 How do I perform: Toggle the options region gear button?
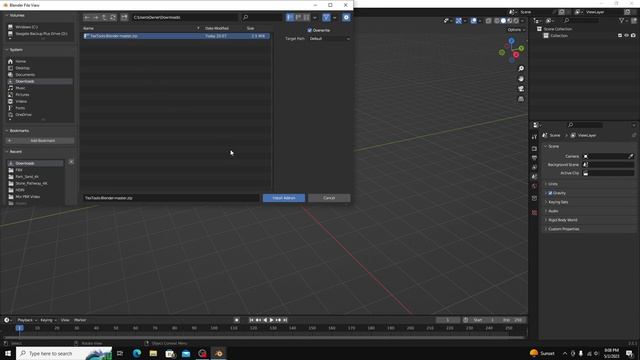346,18
